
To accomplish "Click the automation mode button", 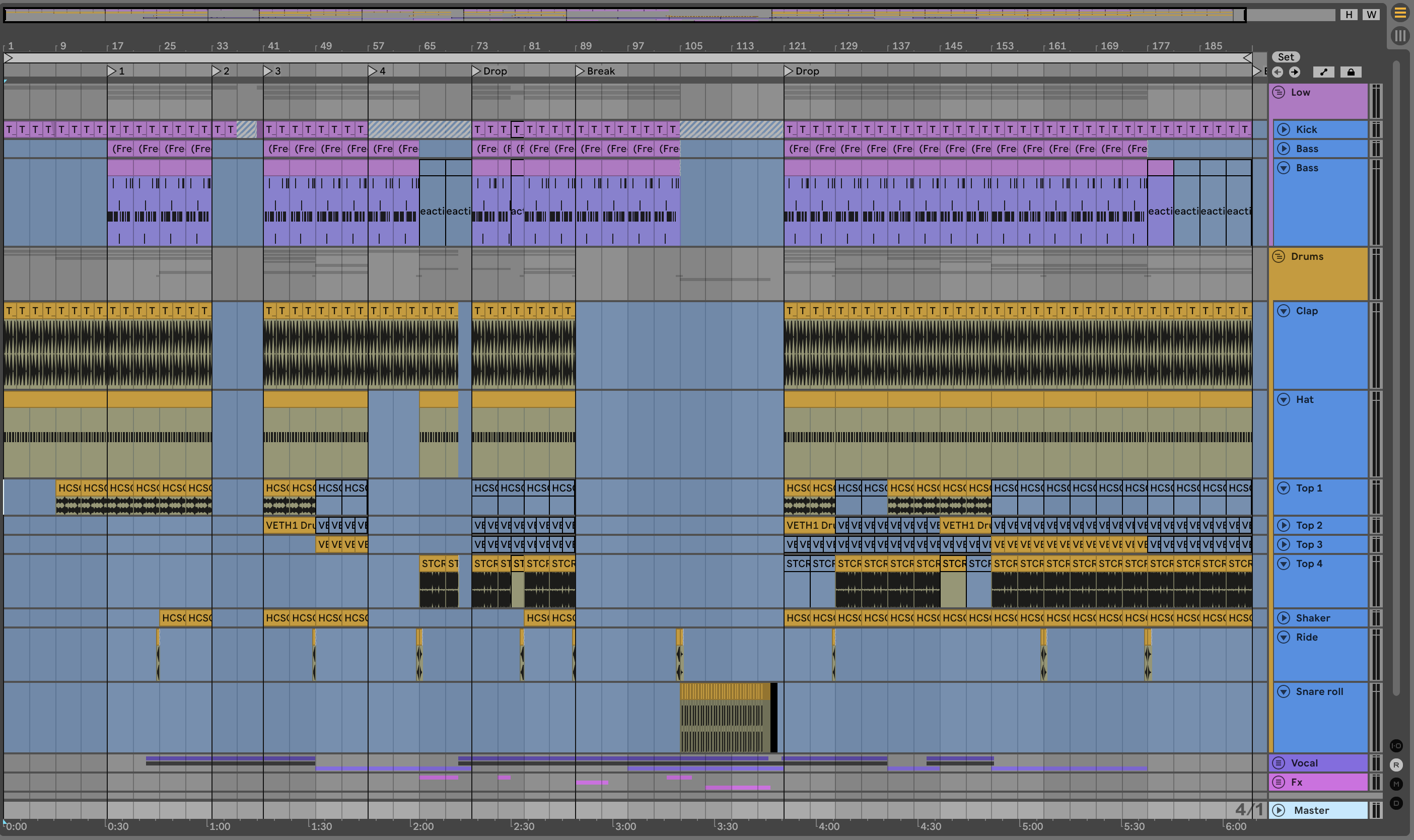I will pos(1323,72).
